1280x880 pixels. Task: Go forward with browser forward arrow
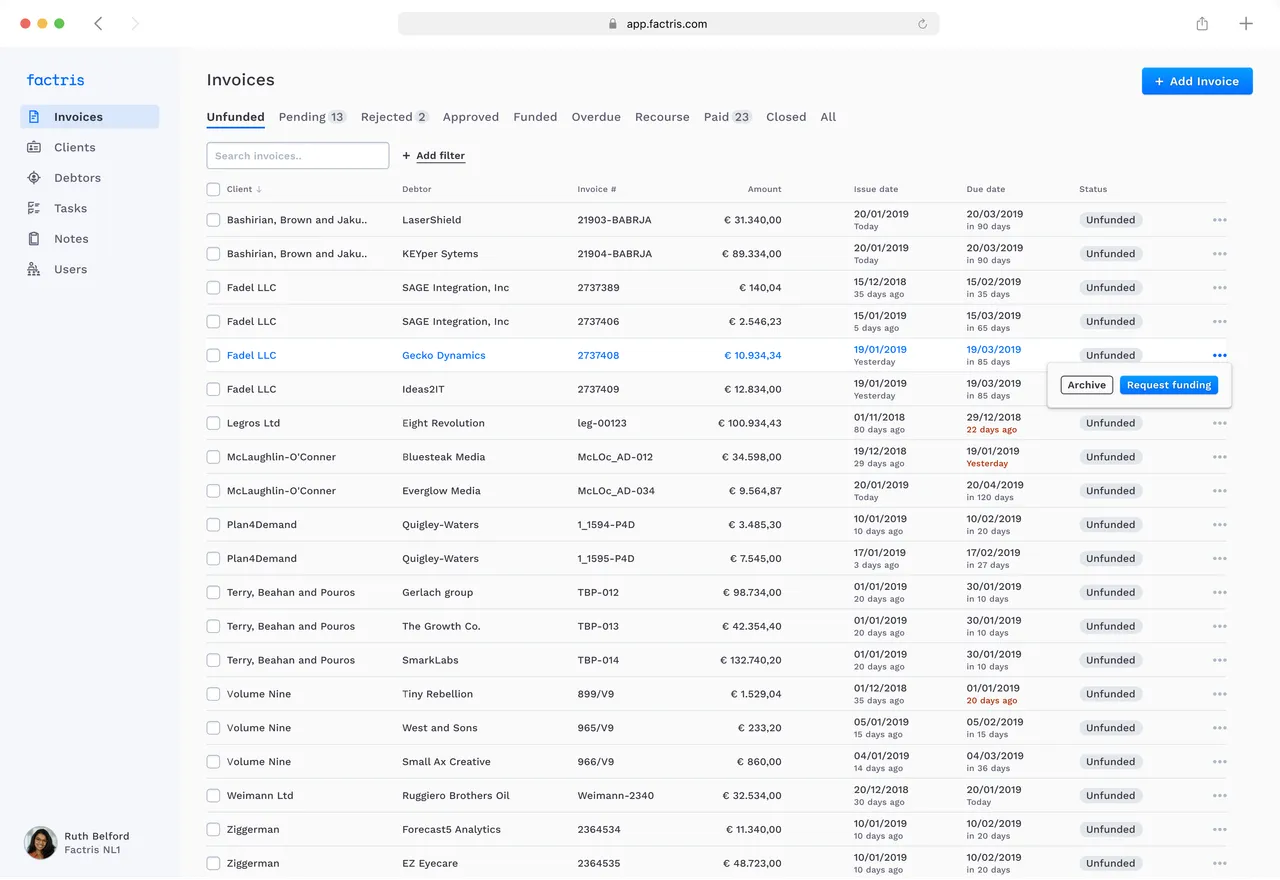pyautogui.click(x=135, y=24)
